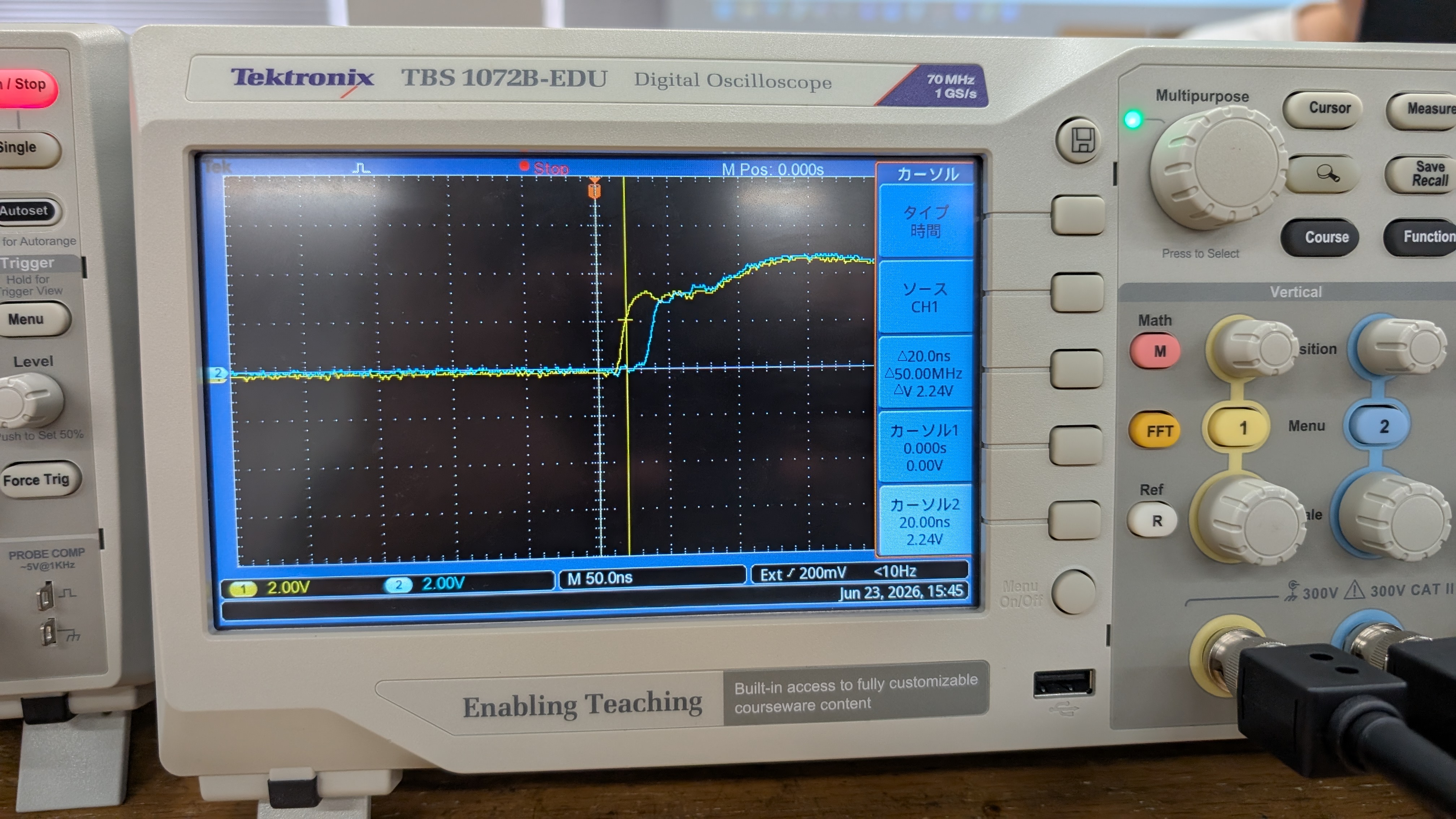Screen dimensions: 1456x819
Task: Touch the front USB flash drive port
Action: coord(1064,684)
